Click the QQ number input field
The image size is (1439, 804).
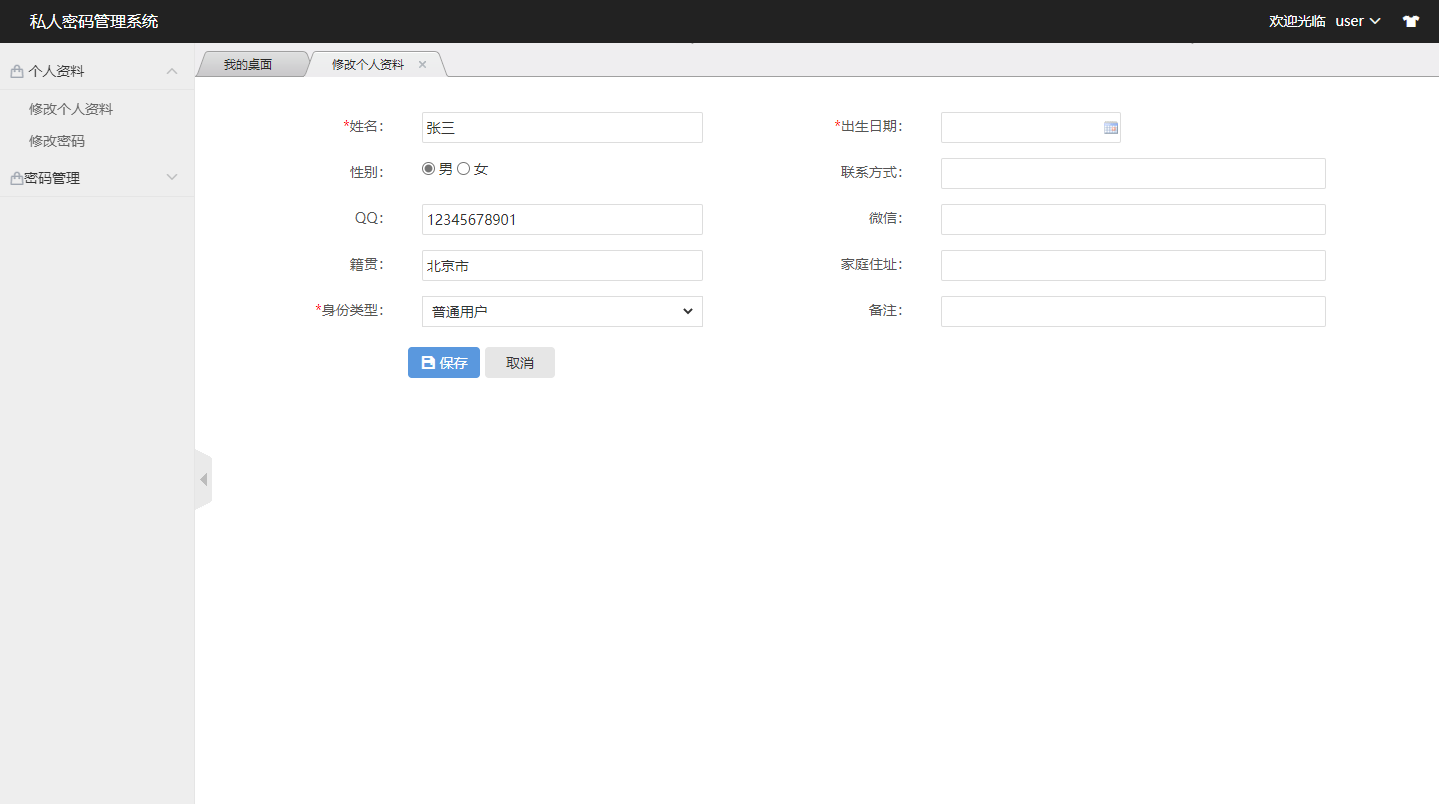click(x=561, y=219)
